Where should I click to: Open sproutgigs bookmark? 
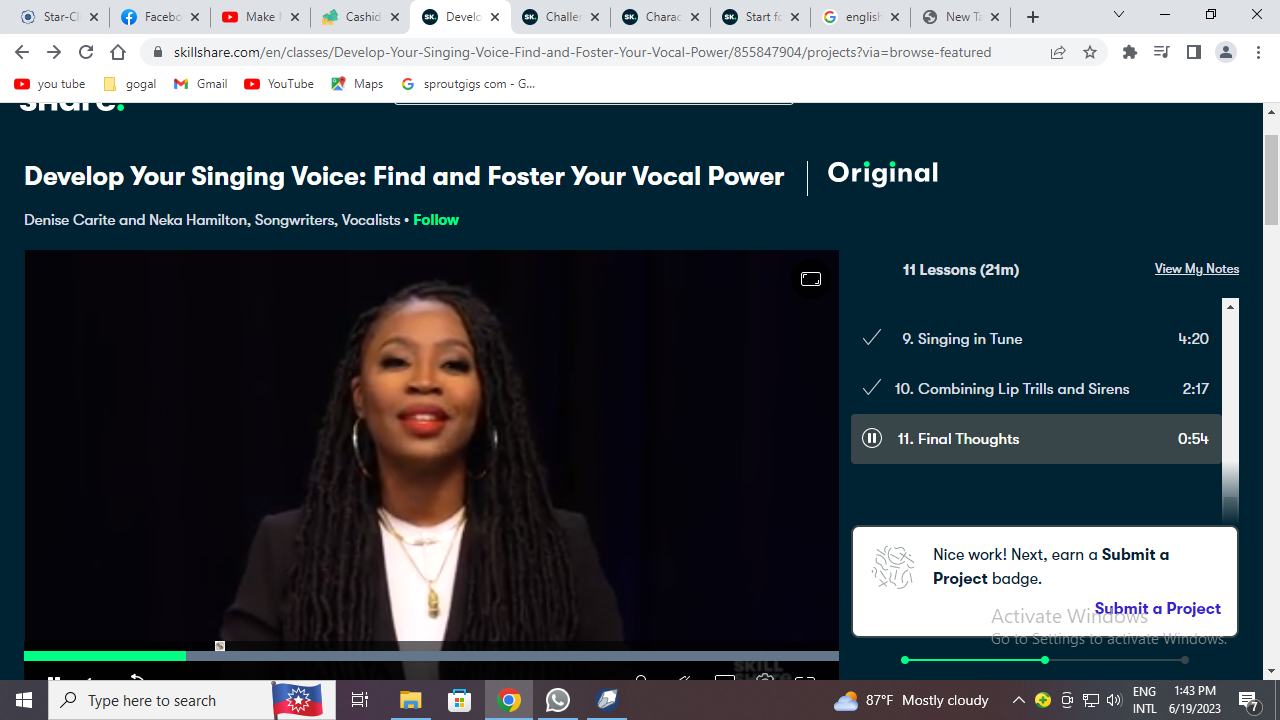click(x=468, y=84)
